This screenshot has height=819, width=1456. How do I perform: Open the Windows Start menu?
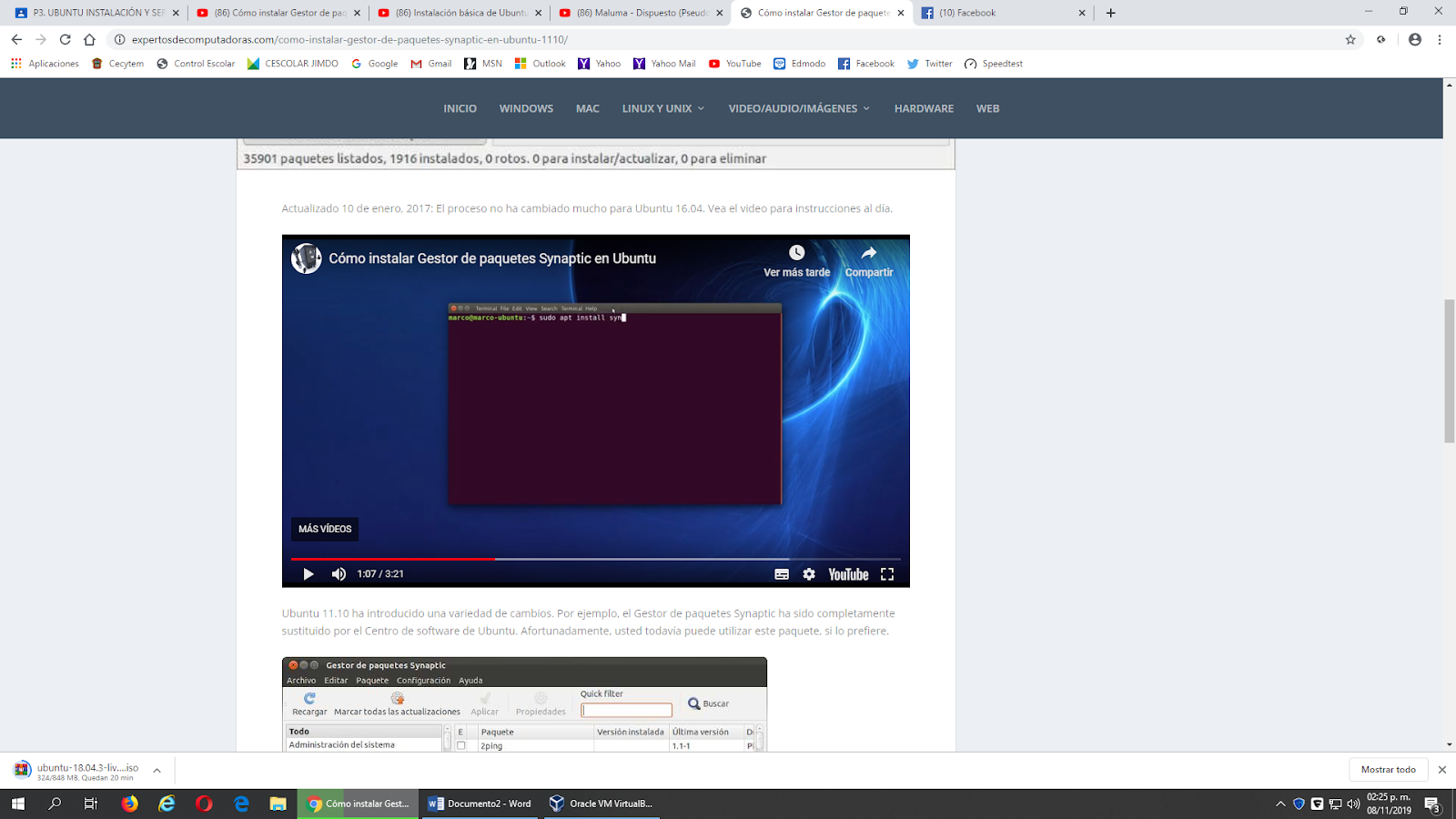point(18,804)
